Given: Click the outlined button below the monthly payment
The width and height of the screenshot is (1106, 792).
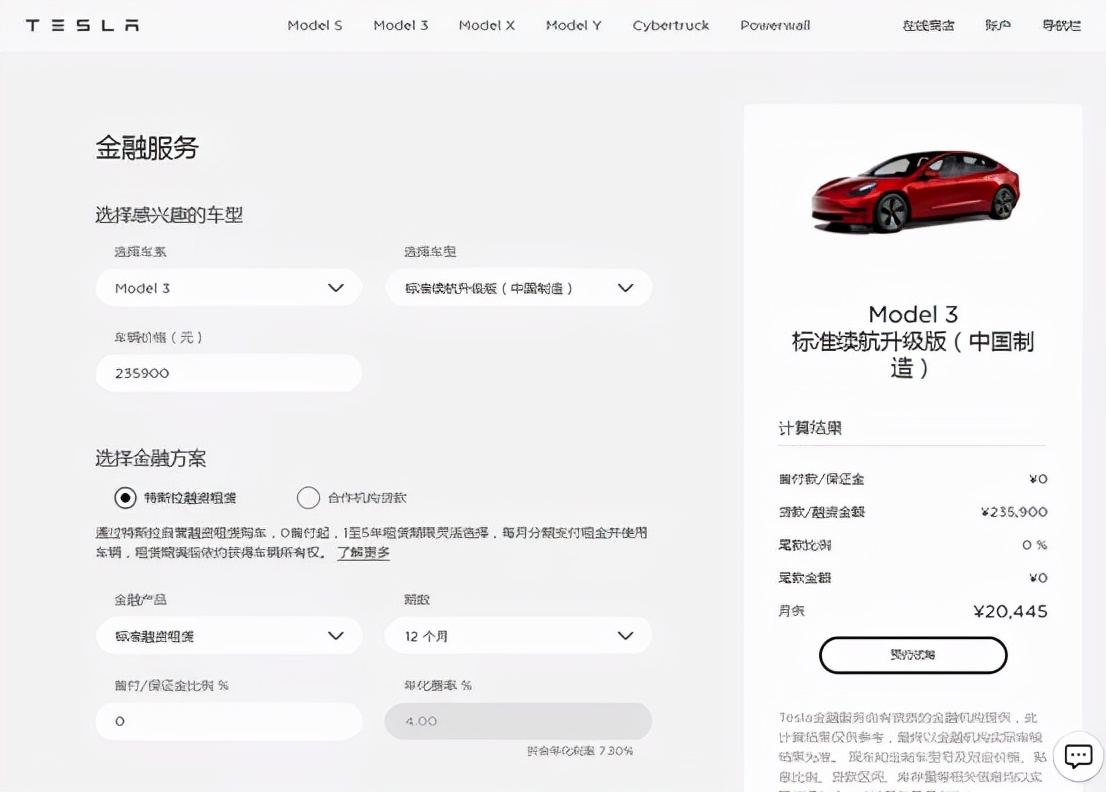Looking at the screenshot, I should pos(912,655).
